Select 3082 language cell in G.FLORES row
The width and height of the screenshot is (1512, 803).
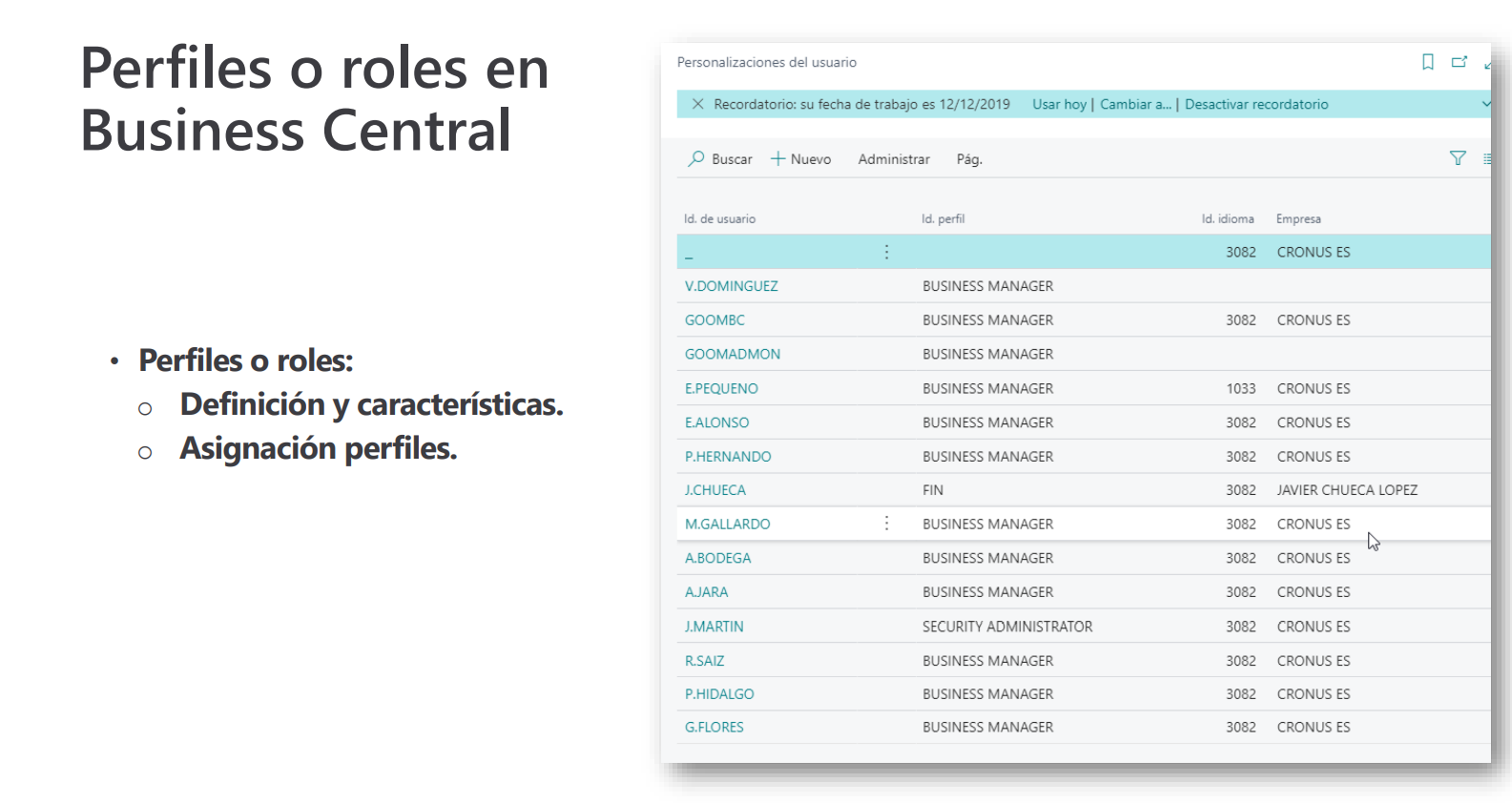(1241, 727)
